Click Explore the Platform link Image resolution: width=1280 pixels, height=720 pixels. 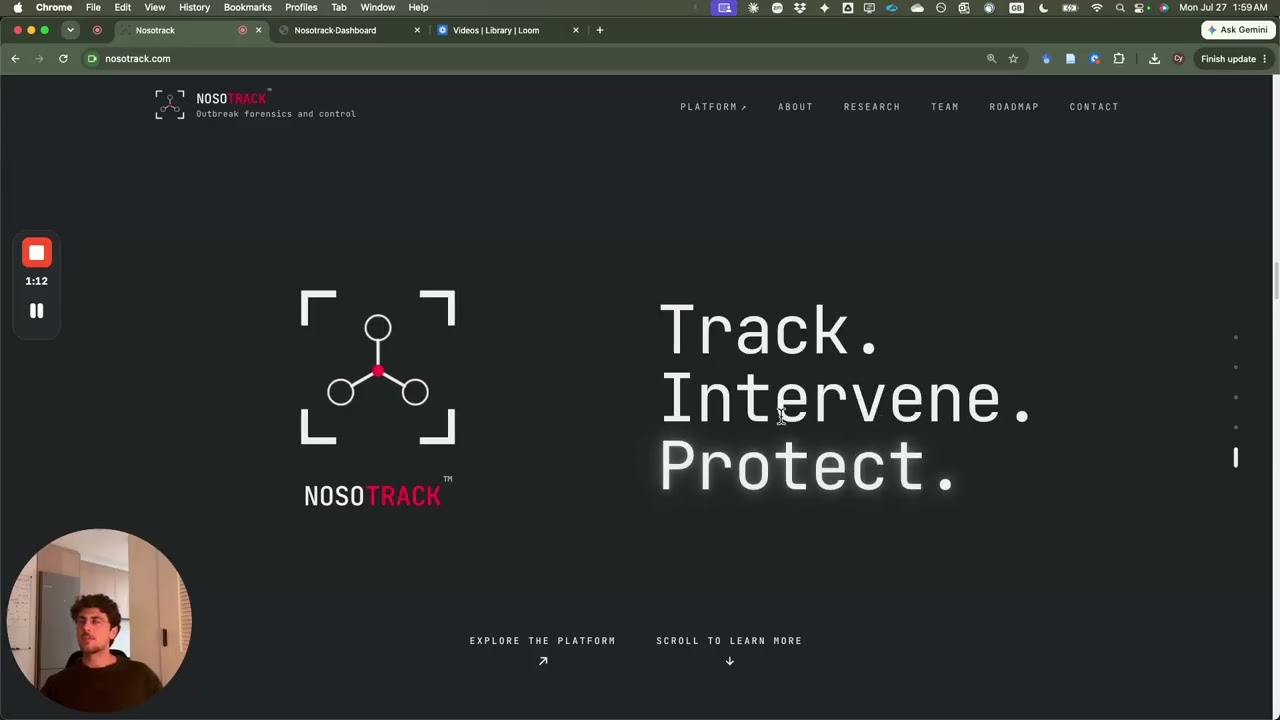tap(543, 641)
